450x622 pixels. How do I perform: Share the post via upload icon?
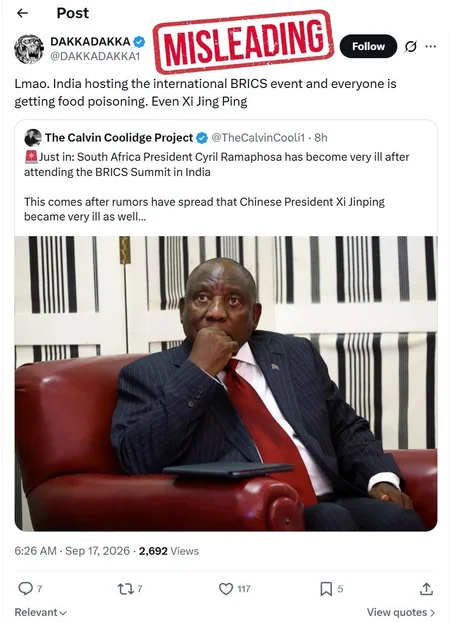[426, 589]
